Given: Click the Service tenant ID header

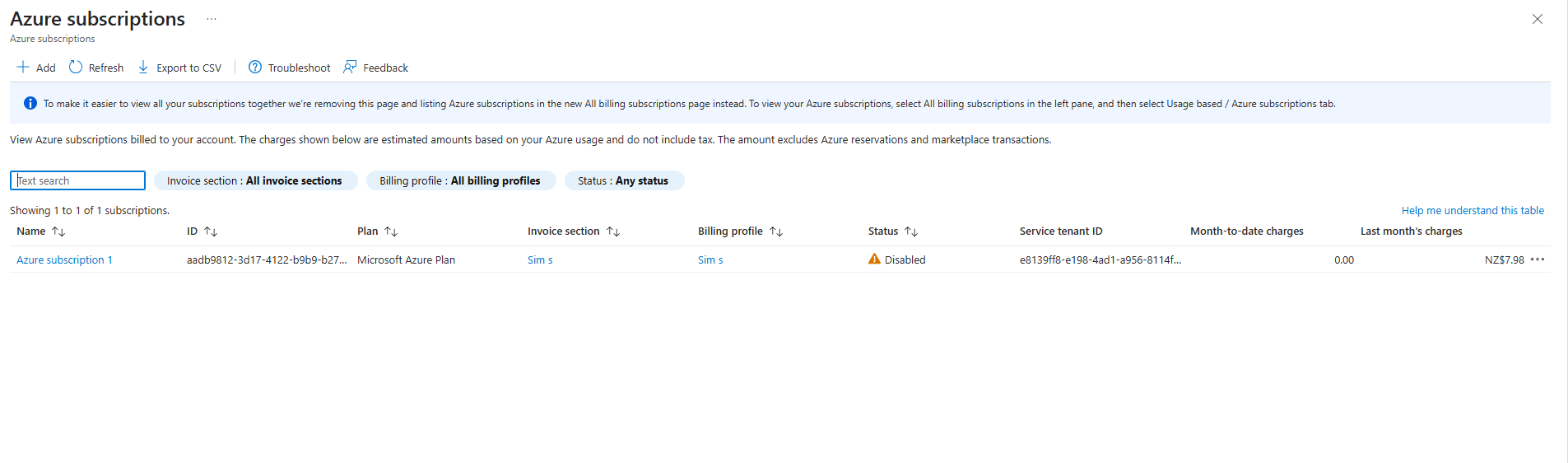Looking at the screenshot, I should (x=1061, y=231).
